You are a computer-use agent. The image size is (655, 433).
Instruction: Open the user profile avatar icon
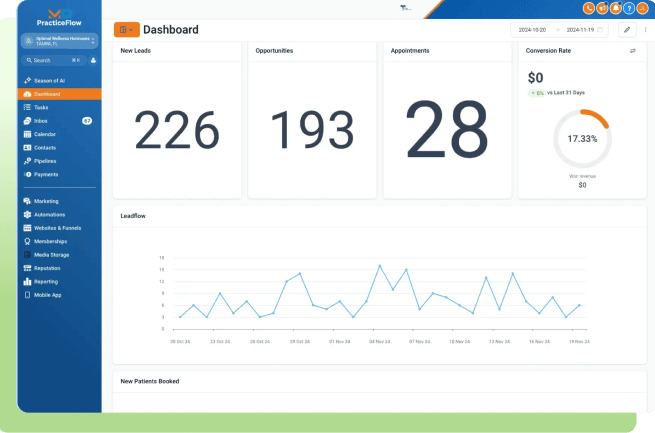642,8
